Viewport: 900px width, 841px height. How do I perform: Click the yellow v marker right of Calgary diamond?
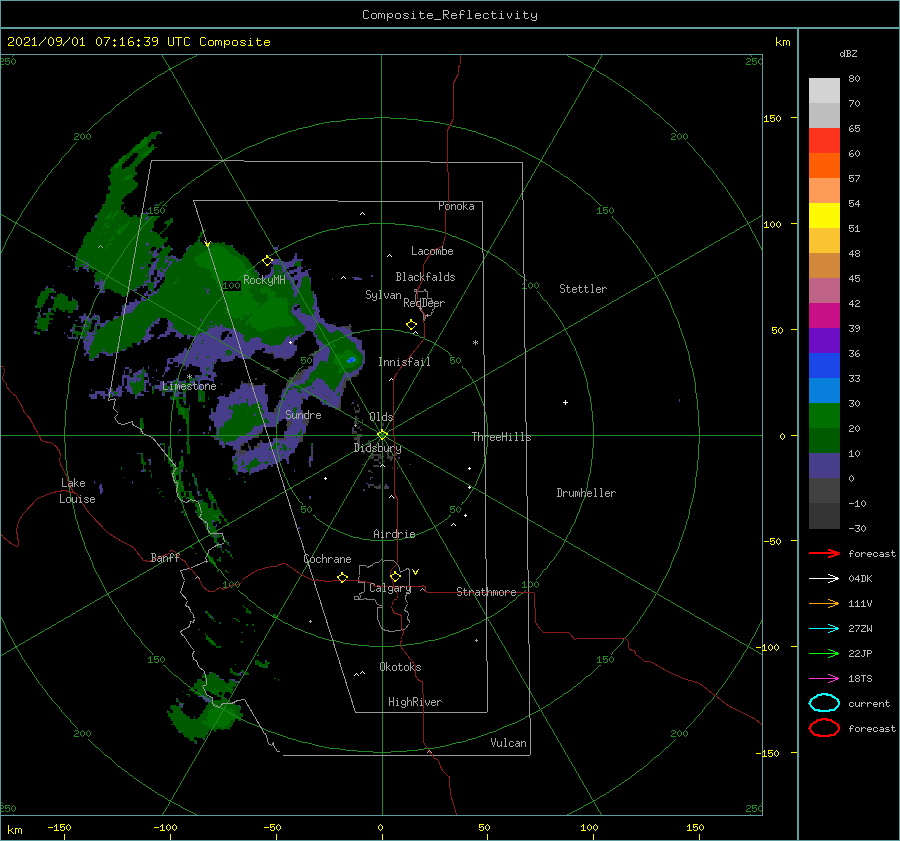click(x=415, y=572)
